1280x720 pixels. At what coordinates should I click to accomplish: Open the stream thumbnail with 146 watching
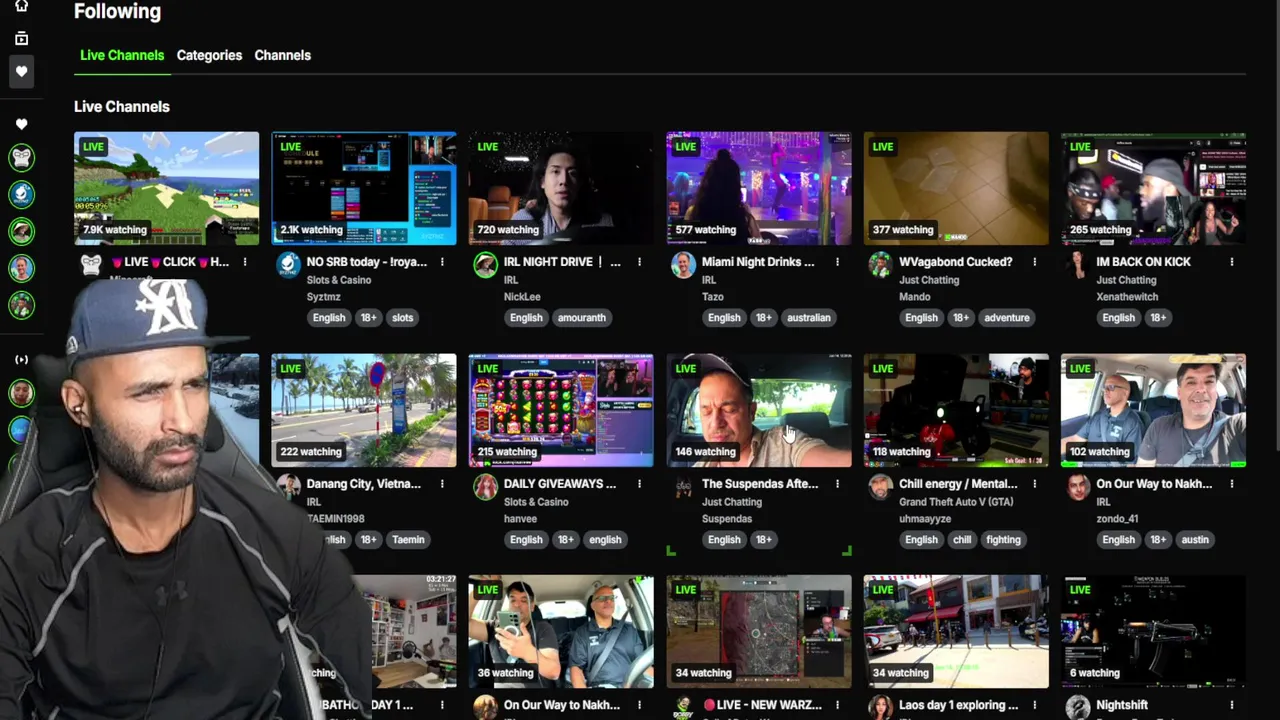coord(759,410)
